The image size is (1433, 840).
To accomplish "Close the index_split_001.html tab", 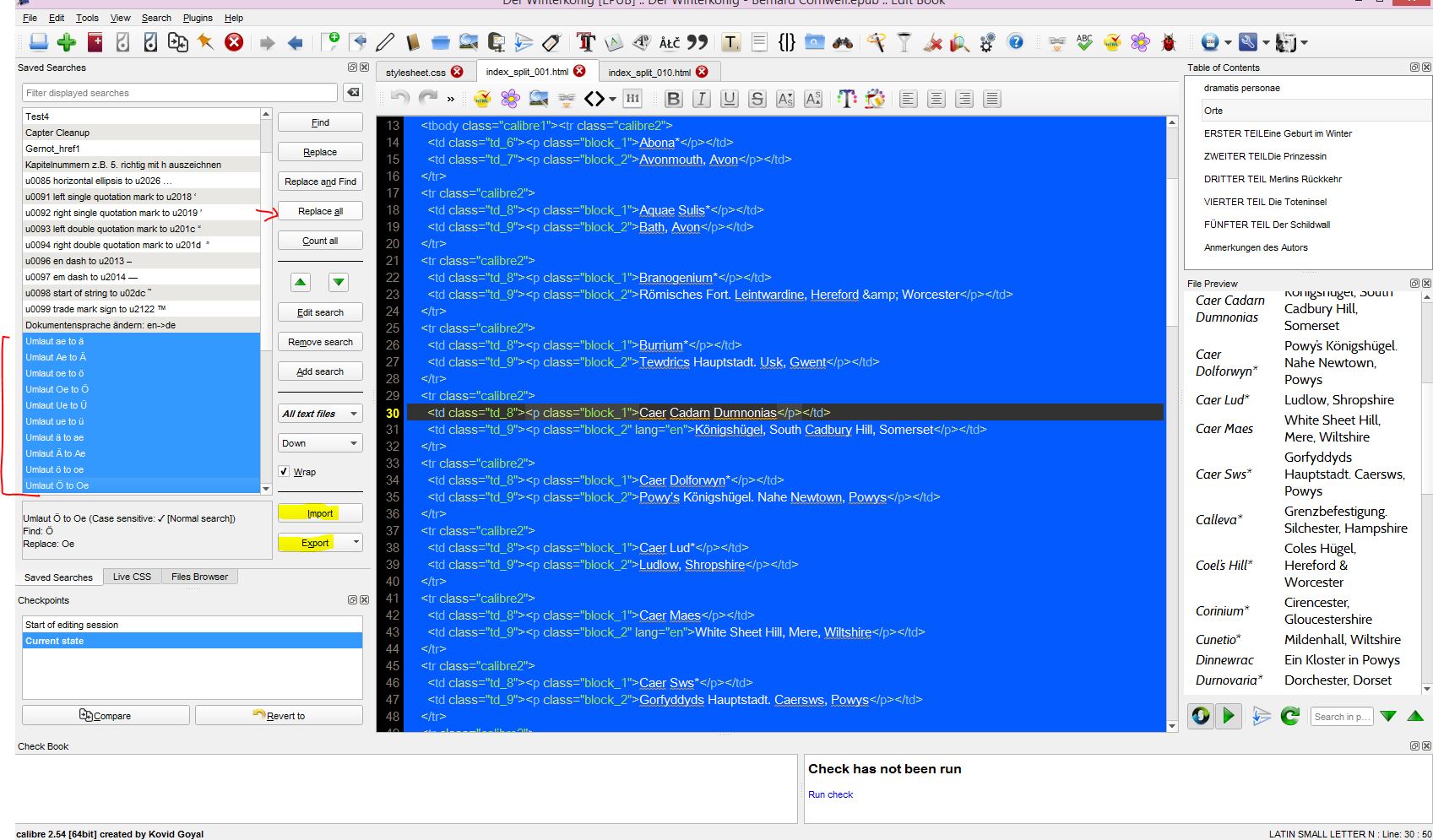I will pos(579,71).
